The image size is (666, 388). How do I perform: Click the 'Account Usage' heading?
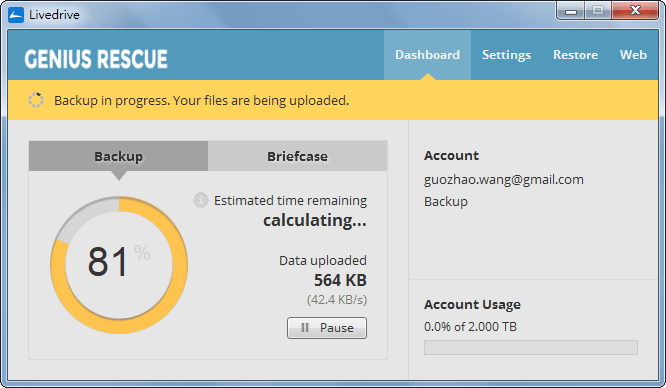tap(472, 304)
